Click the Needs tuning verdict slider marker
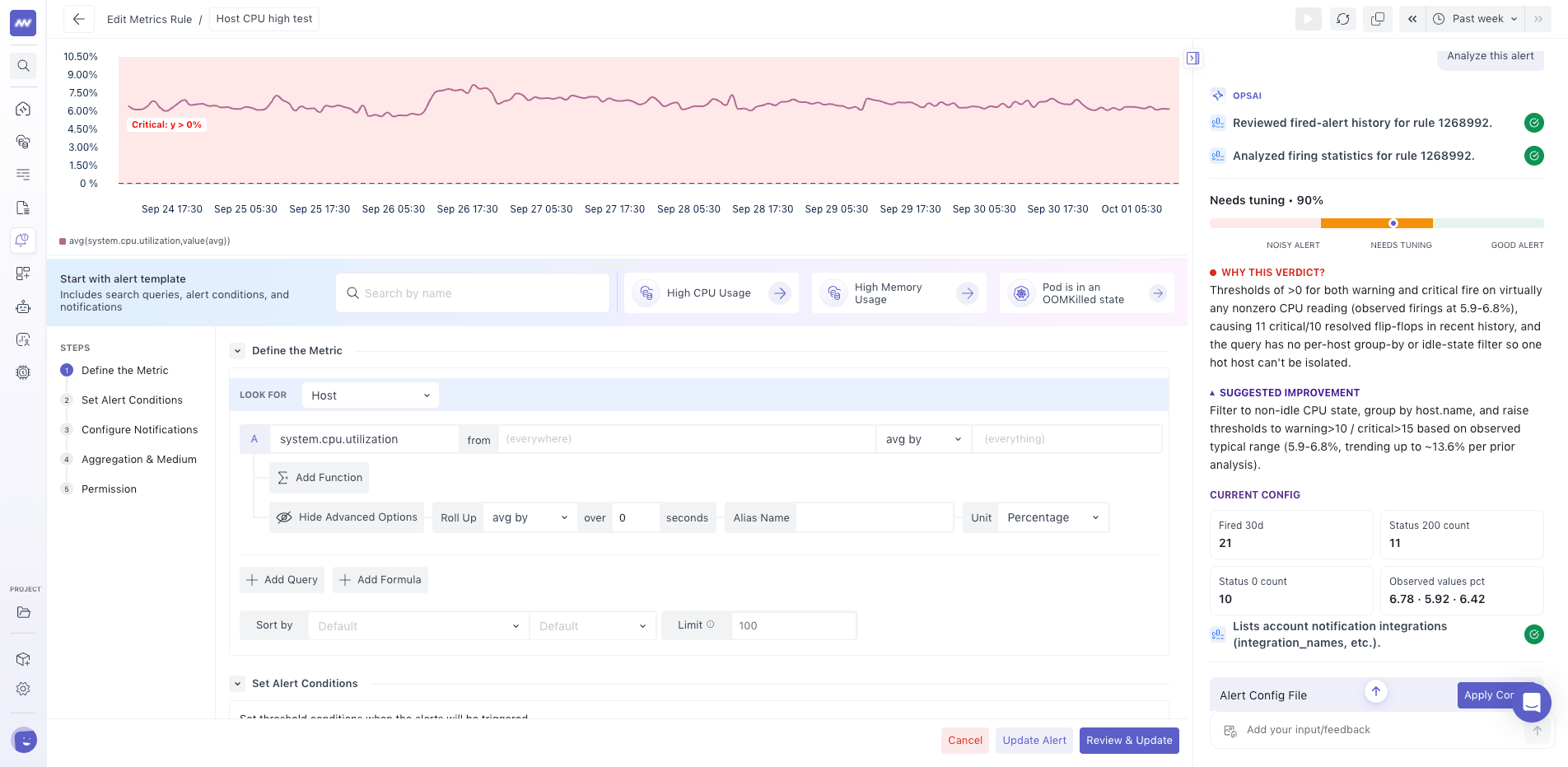Viewport: 1568px width, 767px height. tap(1393, 223)
